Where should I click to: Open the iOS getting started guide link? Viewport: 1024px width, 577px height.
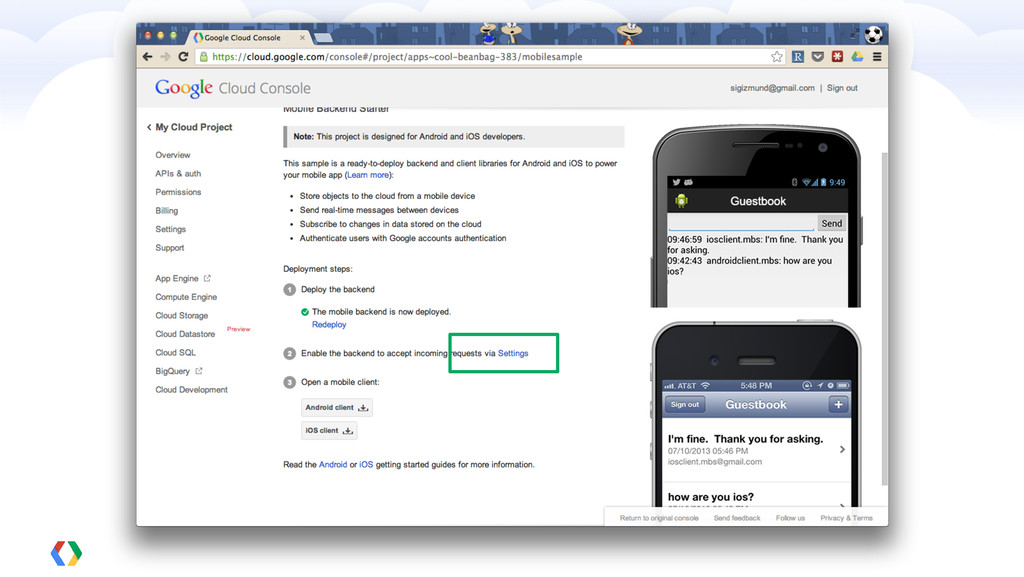[x=366, y=465]
